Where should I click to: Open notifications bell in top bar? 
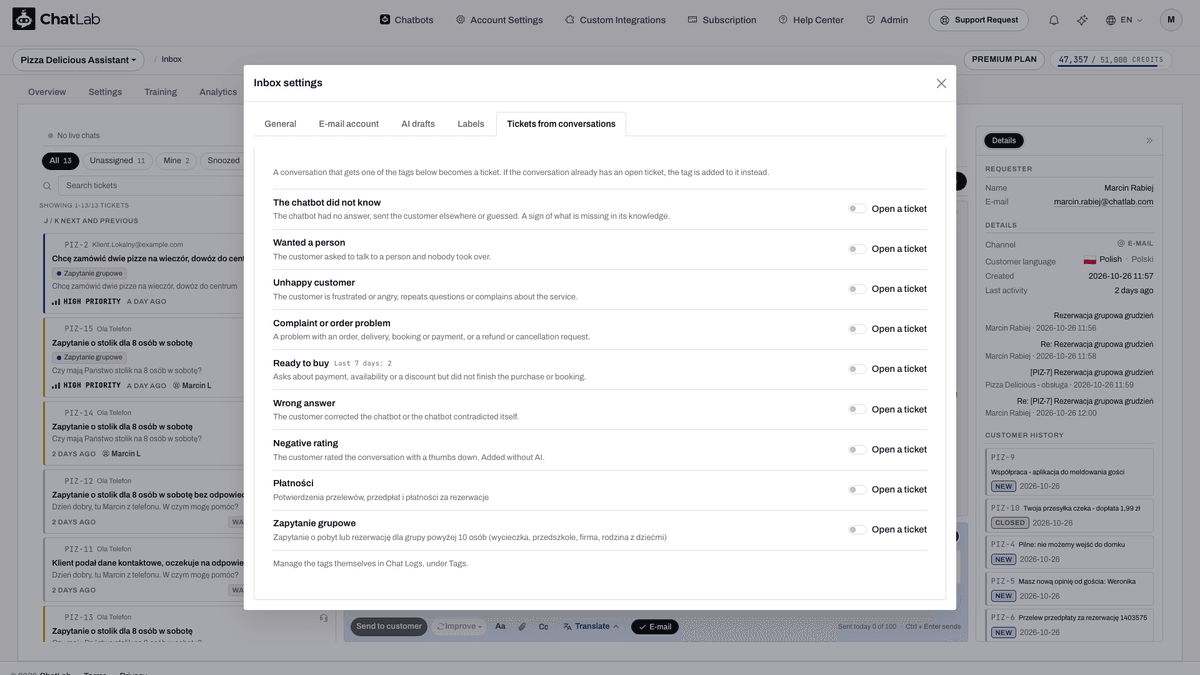pos(1054,20)
